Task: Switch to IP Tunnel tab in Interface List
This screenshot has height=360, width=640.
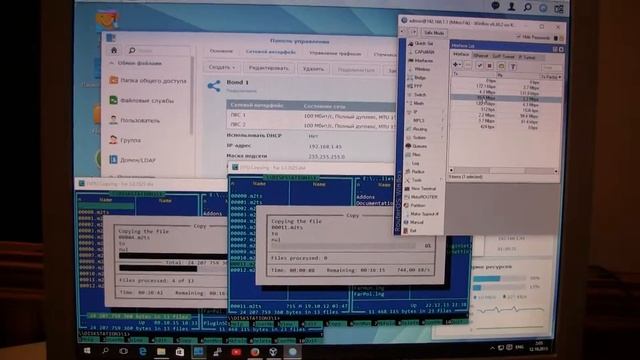Action: [x=527, y=58]
